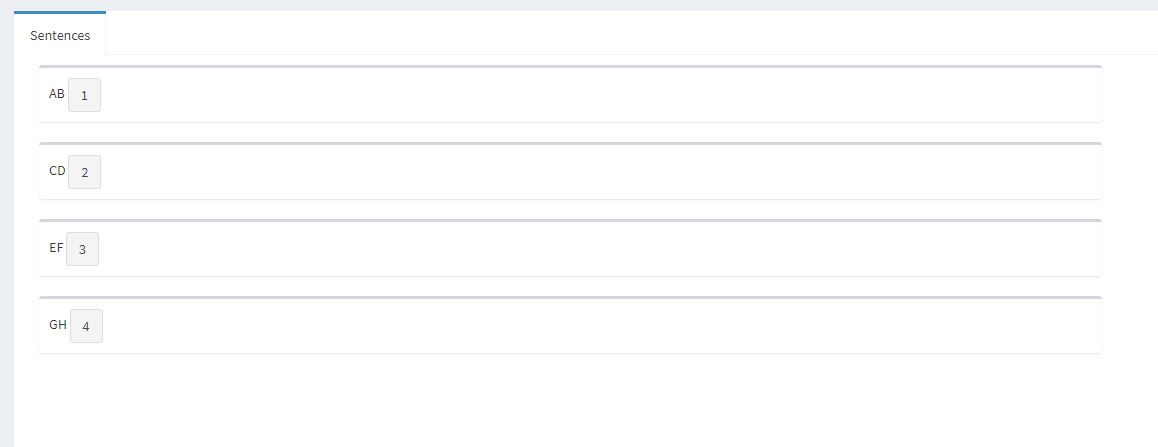Image resolution: width=1158 pixels, height=447 pixels.
Task: Select the CD sentence label
Action: [57, 171]
